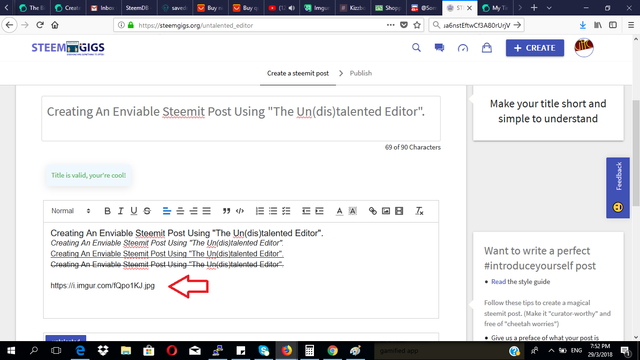640x360 pixels.
Task: Create a checklist
Action: (x=286, y=211)
